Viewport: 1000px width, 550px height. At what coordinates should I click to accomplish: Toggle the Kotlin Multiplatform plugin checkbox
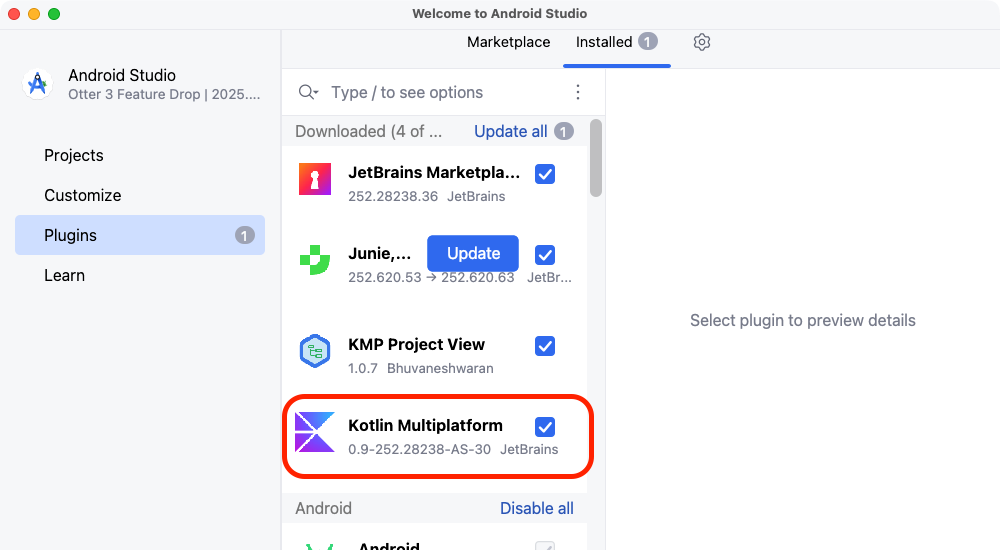pyautogui.click(x=545, y=427)
